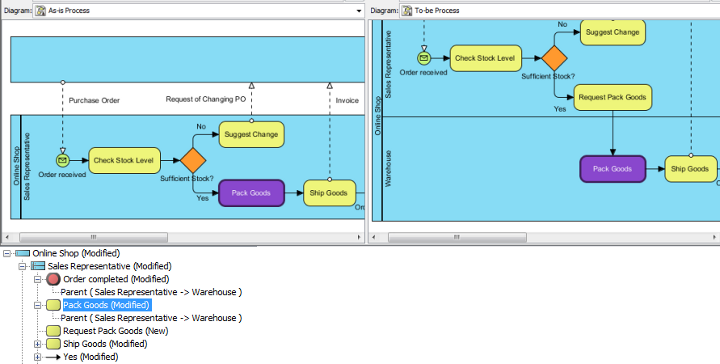The width and height of the screenshot is (720, 364).
Task: Expand the Ship Goods (Modified) node
Action: [x=38, y=344]
